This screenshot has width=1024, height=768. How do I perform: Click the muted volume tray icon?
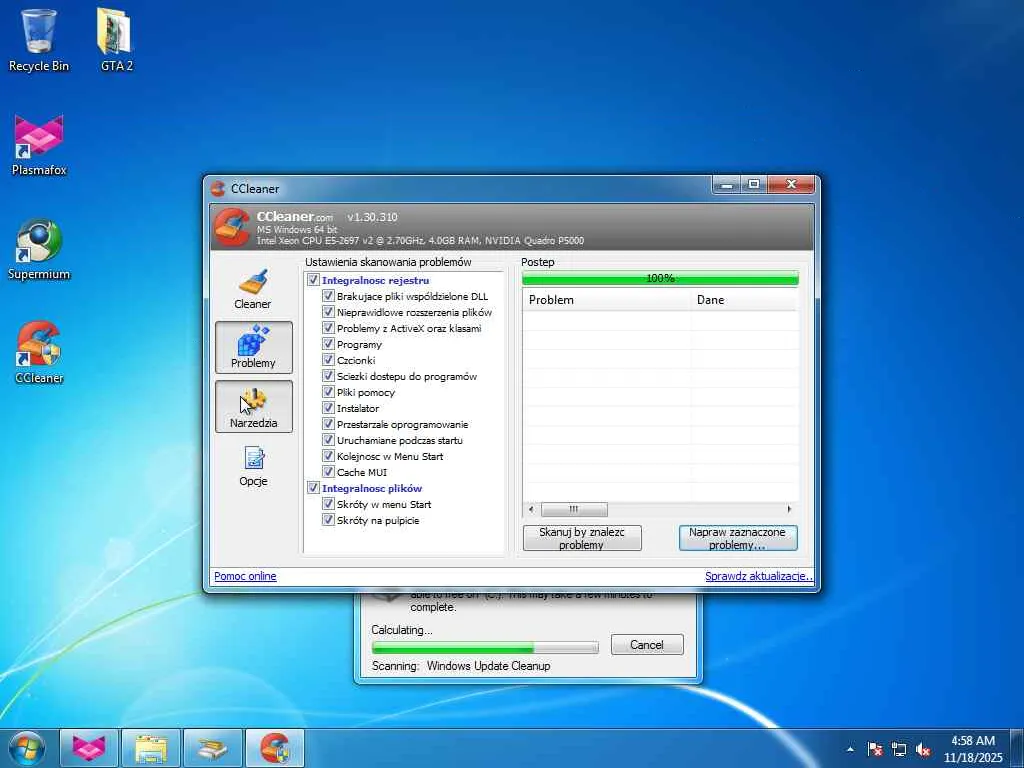click(923, 749)
